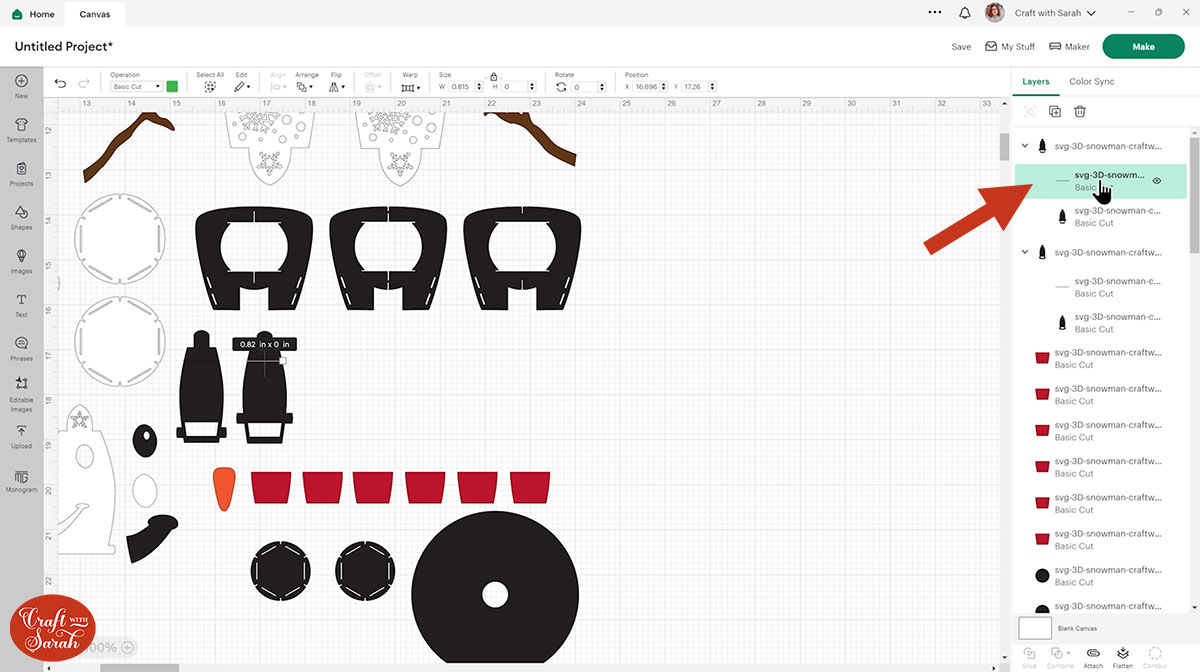Click the Group layers icon

[x=1029, y=112]
